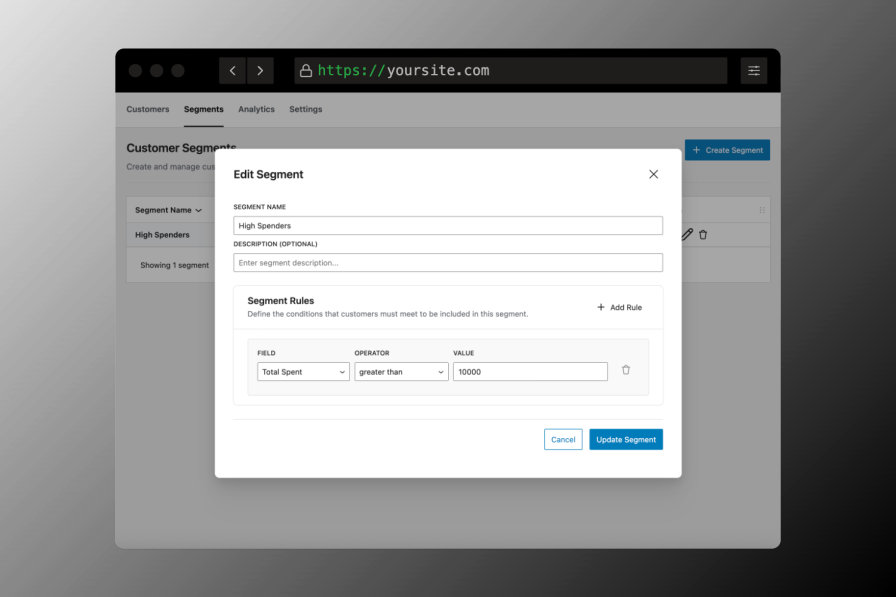
Task: Click the browser back arrow
Action: [x=233, y=70]
